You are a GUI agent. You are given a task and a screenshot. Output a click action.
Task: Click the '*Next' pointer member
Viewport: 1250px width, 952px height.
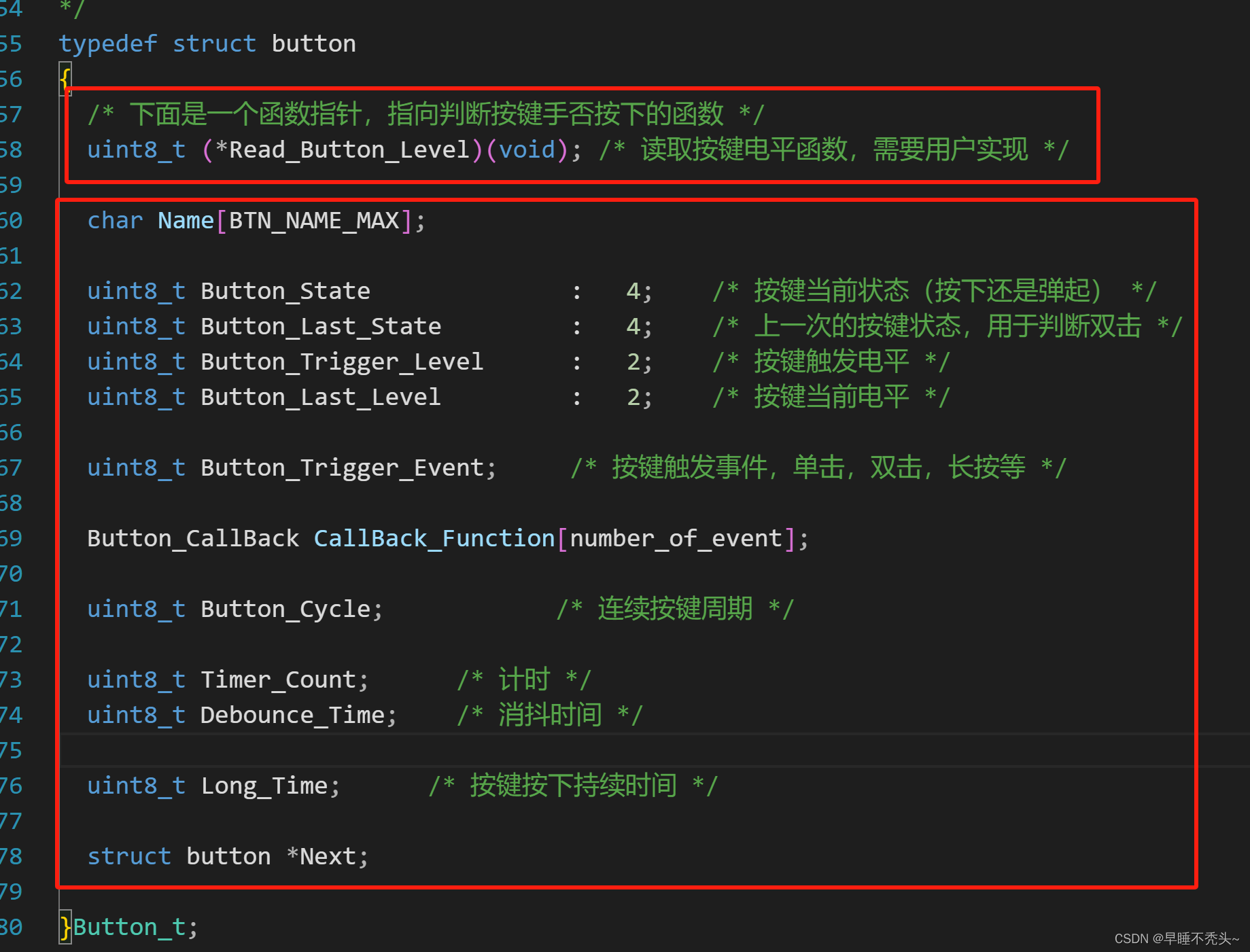click(x=321, y=857)
